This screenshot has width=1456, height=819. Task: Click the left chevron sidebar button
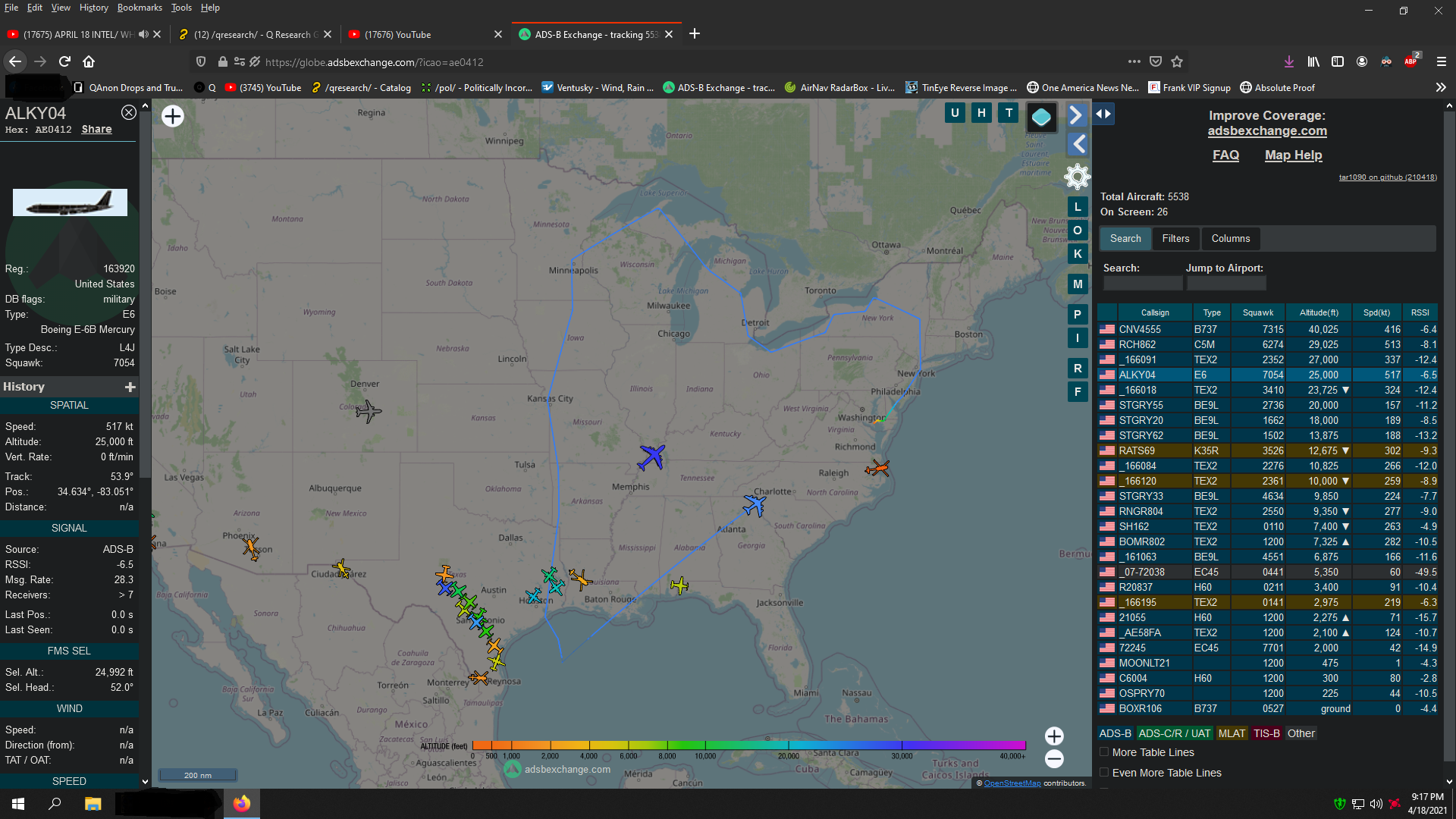pyautogui.click(x=1077, y=144)
